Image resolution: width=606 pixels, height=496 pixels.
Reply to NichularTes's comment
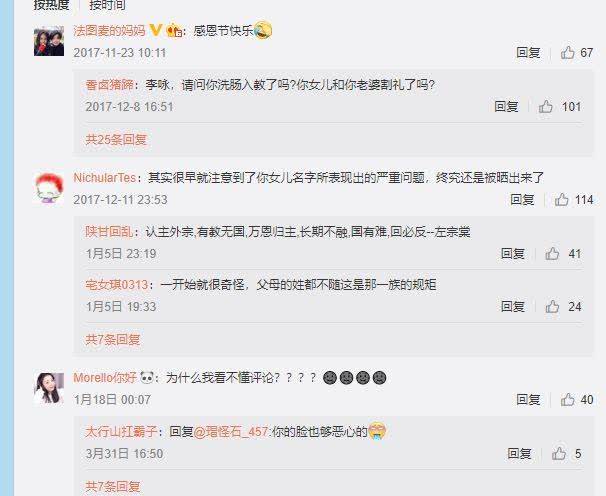click(522, 200)
